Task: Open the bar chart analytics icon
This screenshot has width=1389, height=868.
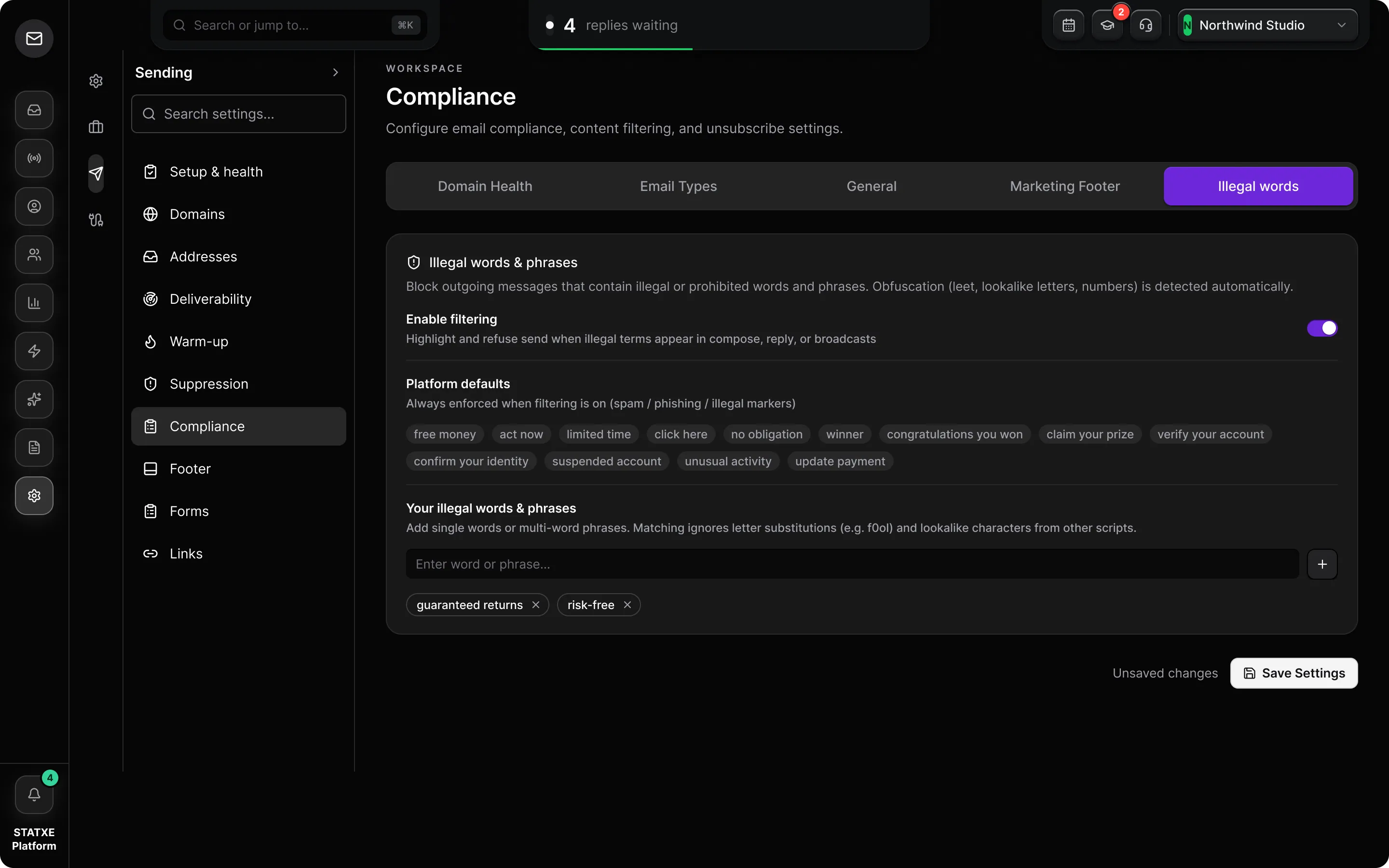Action: pos(34,302)
